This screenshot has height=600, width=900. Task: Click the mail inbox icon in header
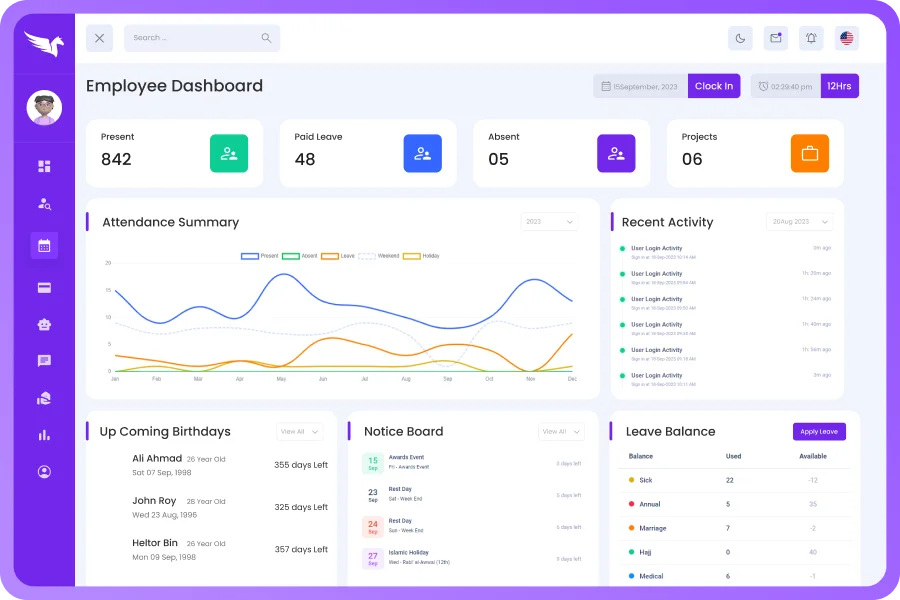click(775, 38)
